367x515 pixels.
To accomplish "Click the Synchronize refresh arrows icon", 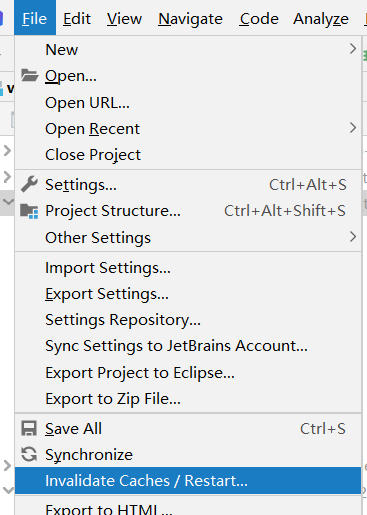I will pyautogui.click(x=29, y=454).
